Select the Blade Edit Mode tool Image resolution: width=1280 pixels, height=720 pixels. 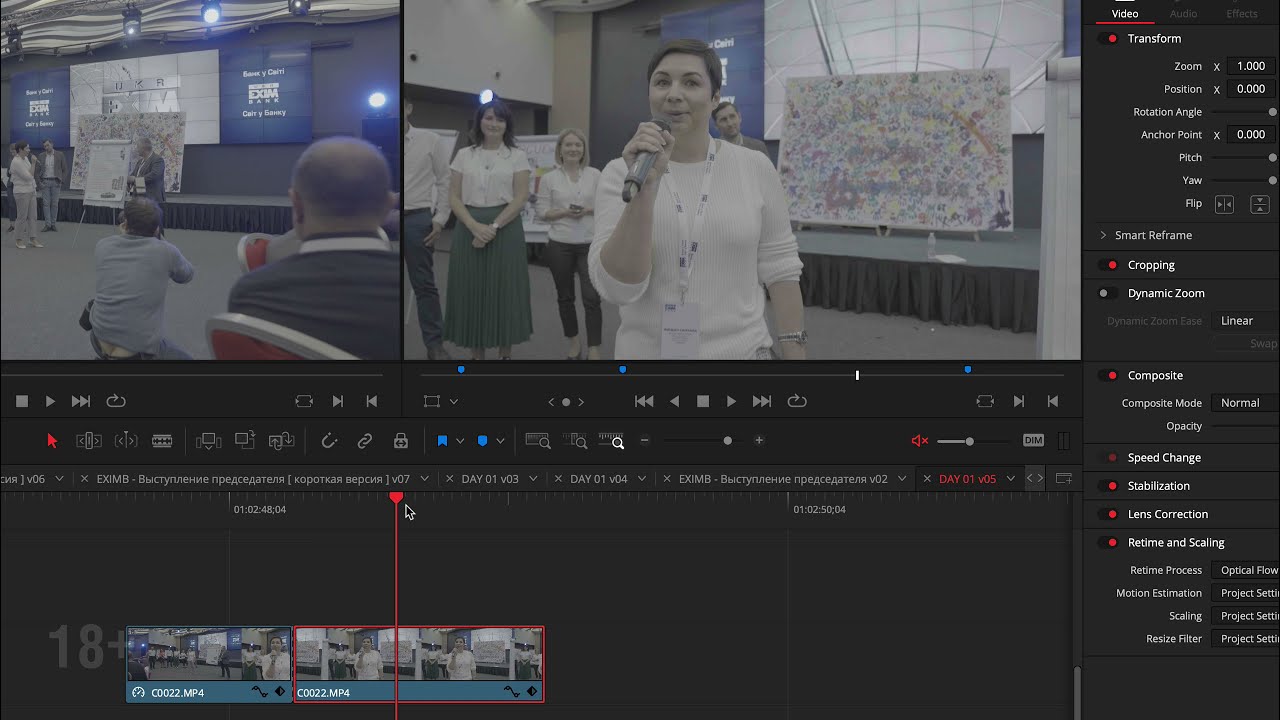point(162,441)
